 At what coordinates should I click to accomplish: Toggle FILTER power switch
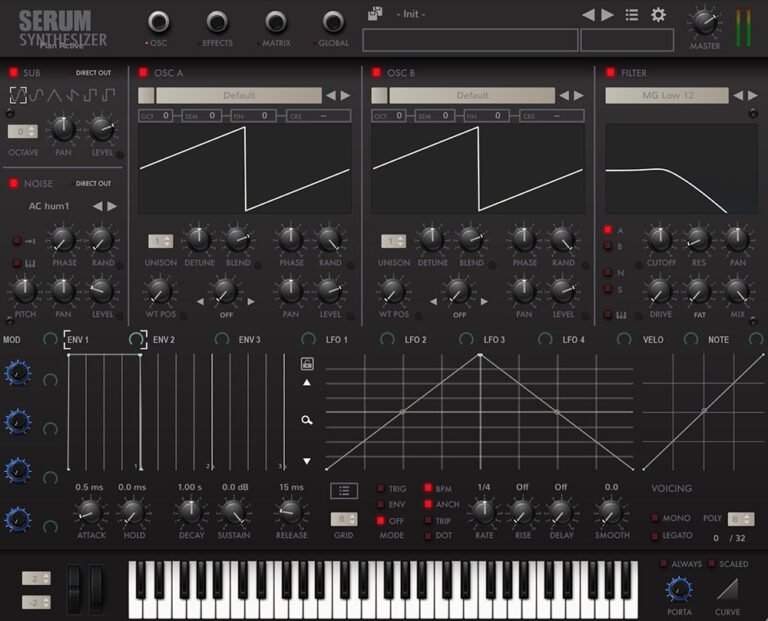[610, 72]
